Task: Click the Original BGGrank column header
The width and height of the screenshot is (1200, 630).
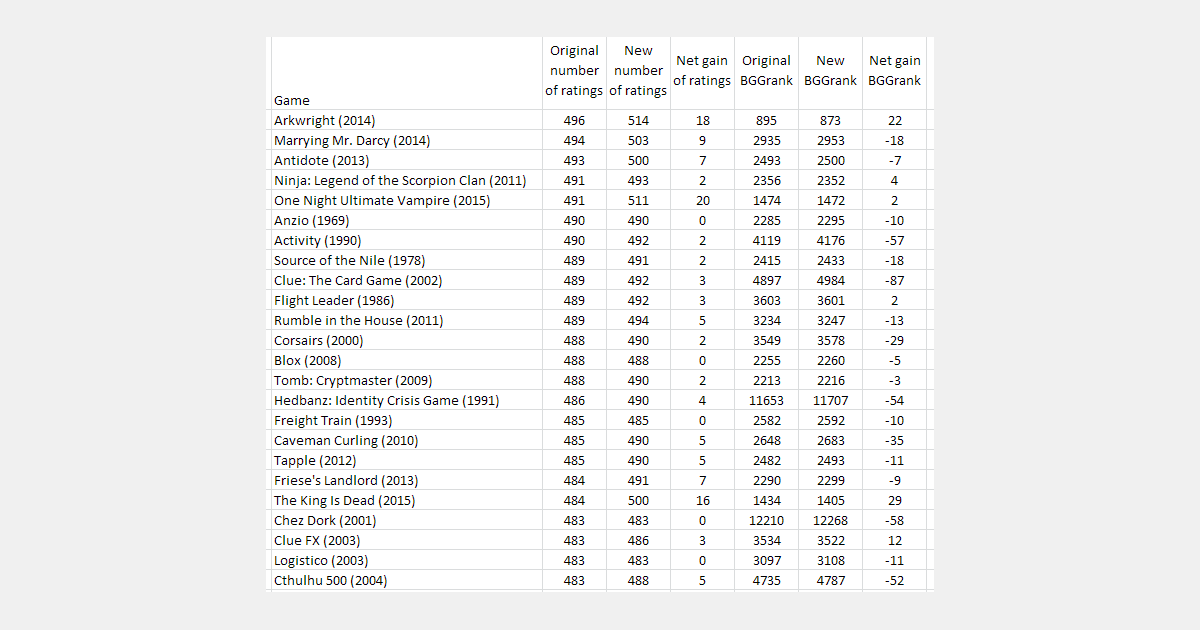Action: 766,70
